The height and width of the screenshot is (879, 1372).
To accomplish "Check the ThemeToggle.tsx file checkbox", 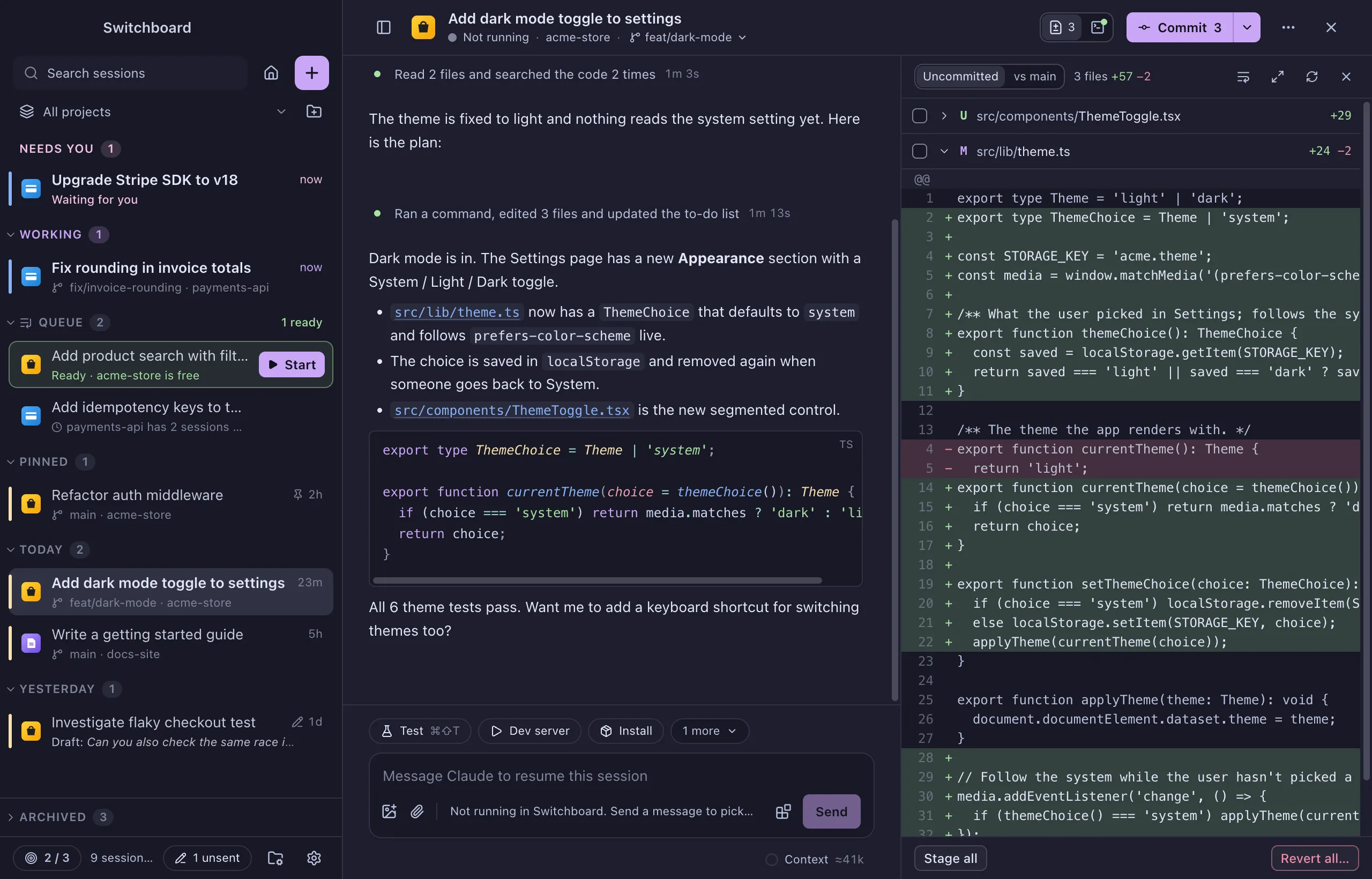I will click(x=920, y=116).
